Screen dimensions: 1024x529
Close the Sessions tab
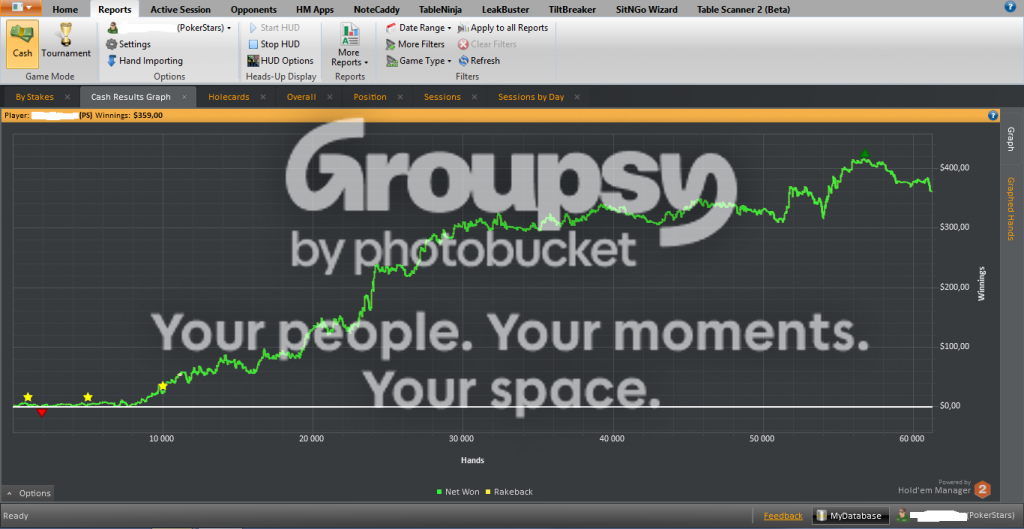pos(474,97)
